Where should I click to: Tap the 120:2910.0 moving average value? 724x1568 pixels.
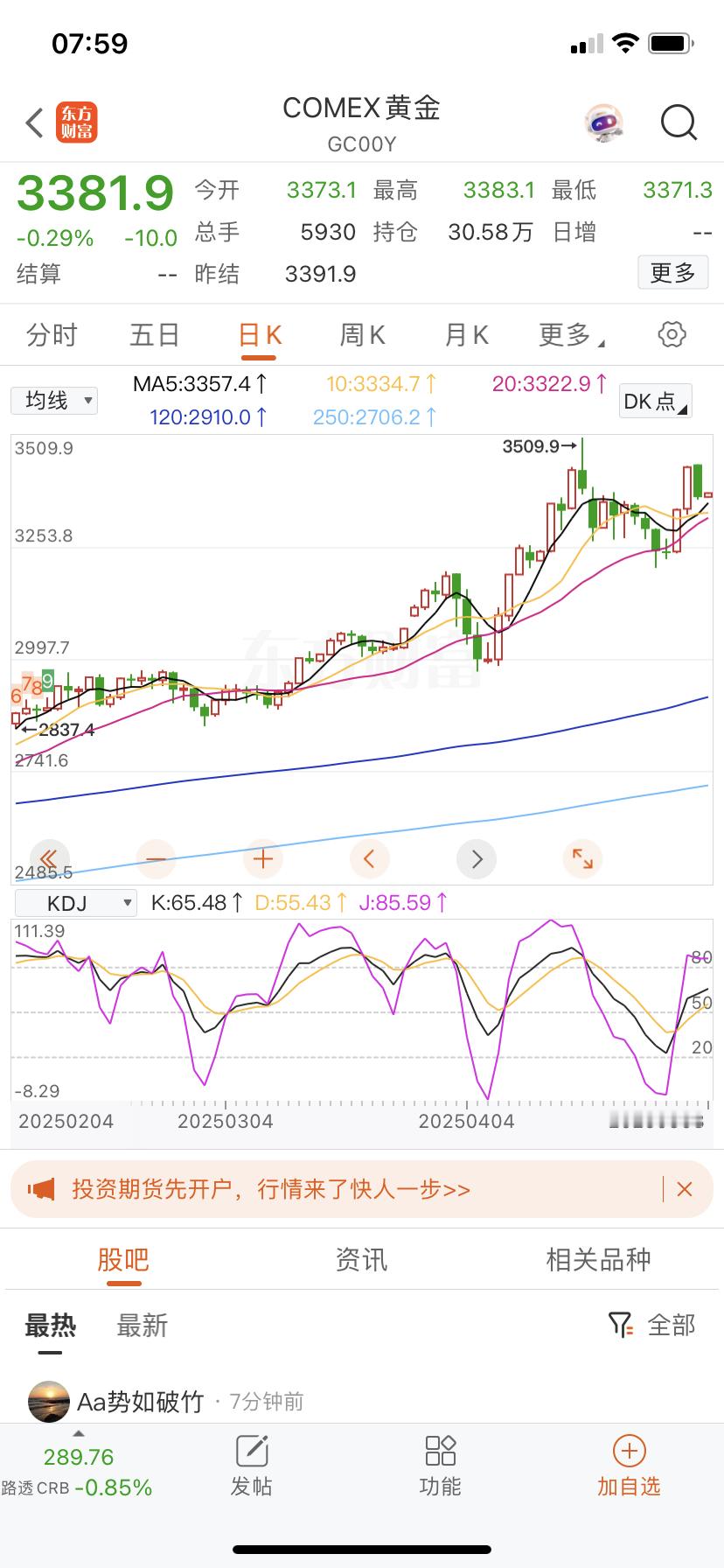coord(208,417)
